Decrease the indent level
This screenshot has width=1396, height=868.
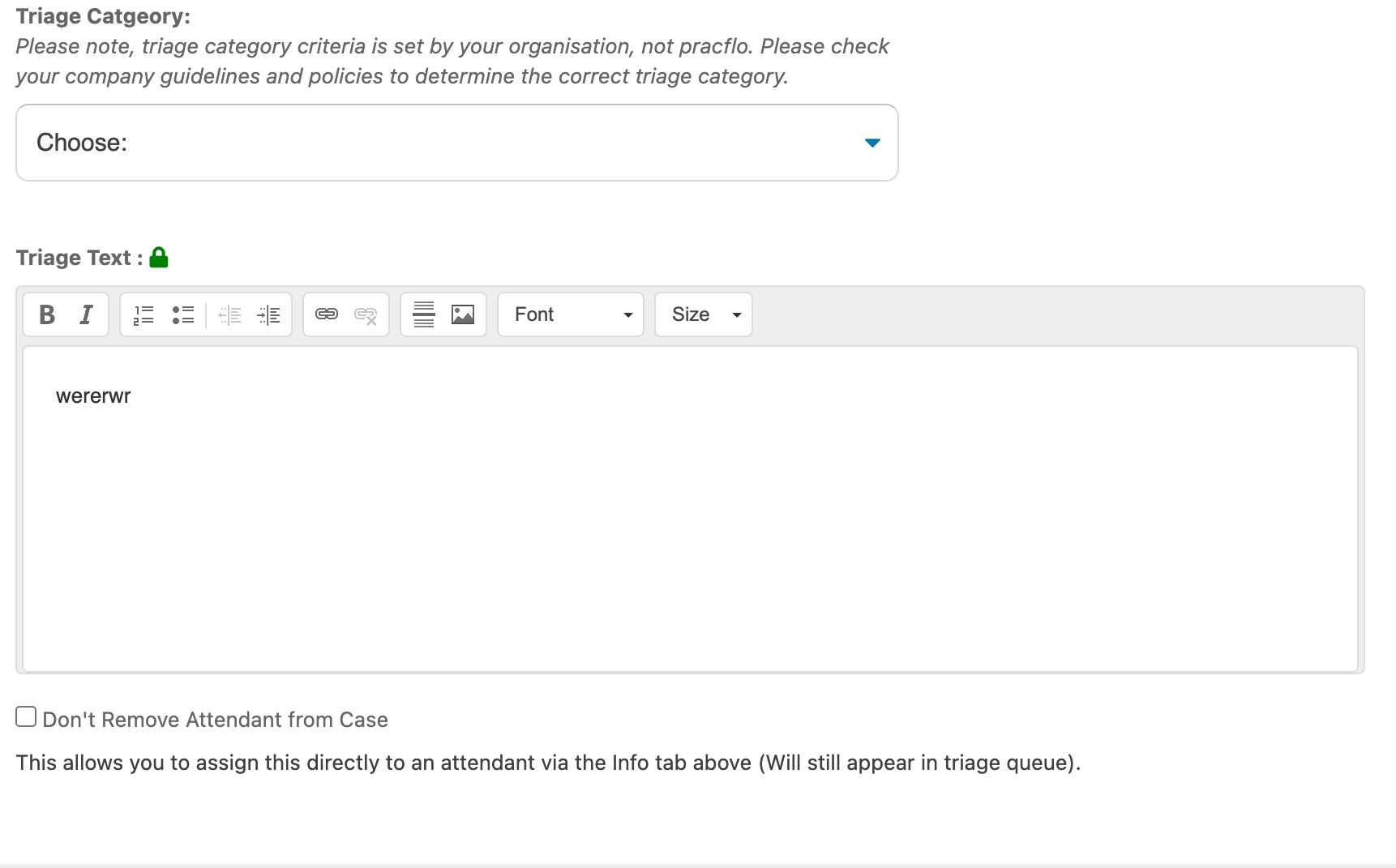pos(229,314)
